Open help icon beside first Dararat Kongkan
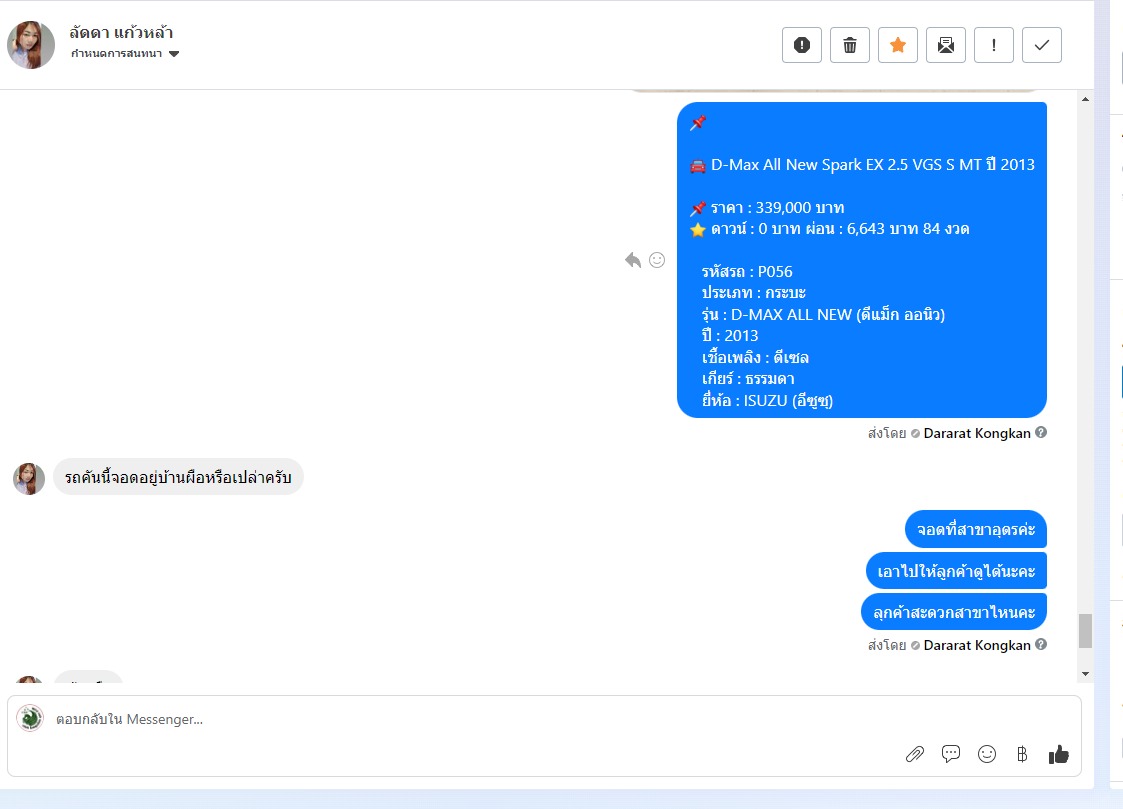The height and width of the screenshot is (809, 1123). 1041,432
